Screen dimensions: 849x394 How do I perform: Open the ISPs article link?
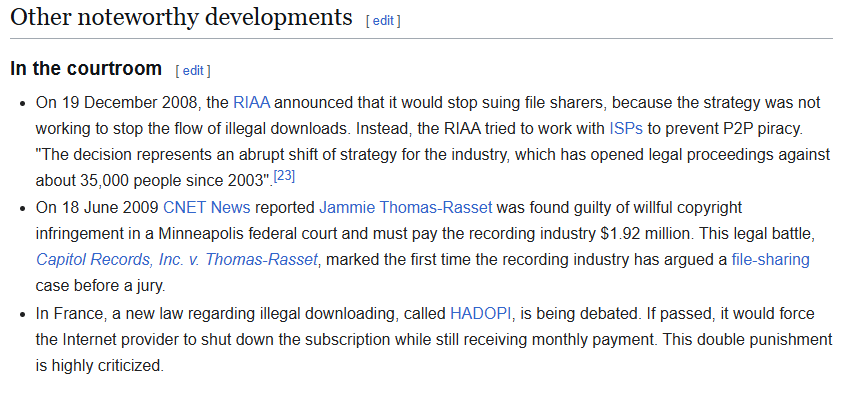[626, 129]
